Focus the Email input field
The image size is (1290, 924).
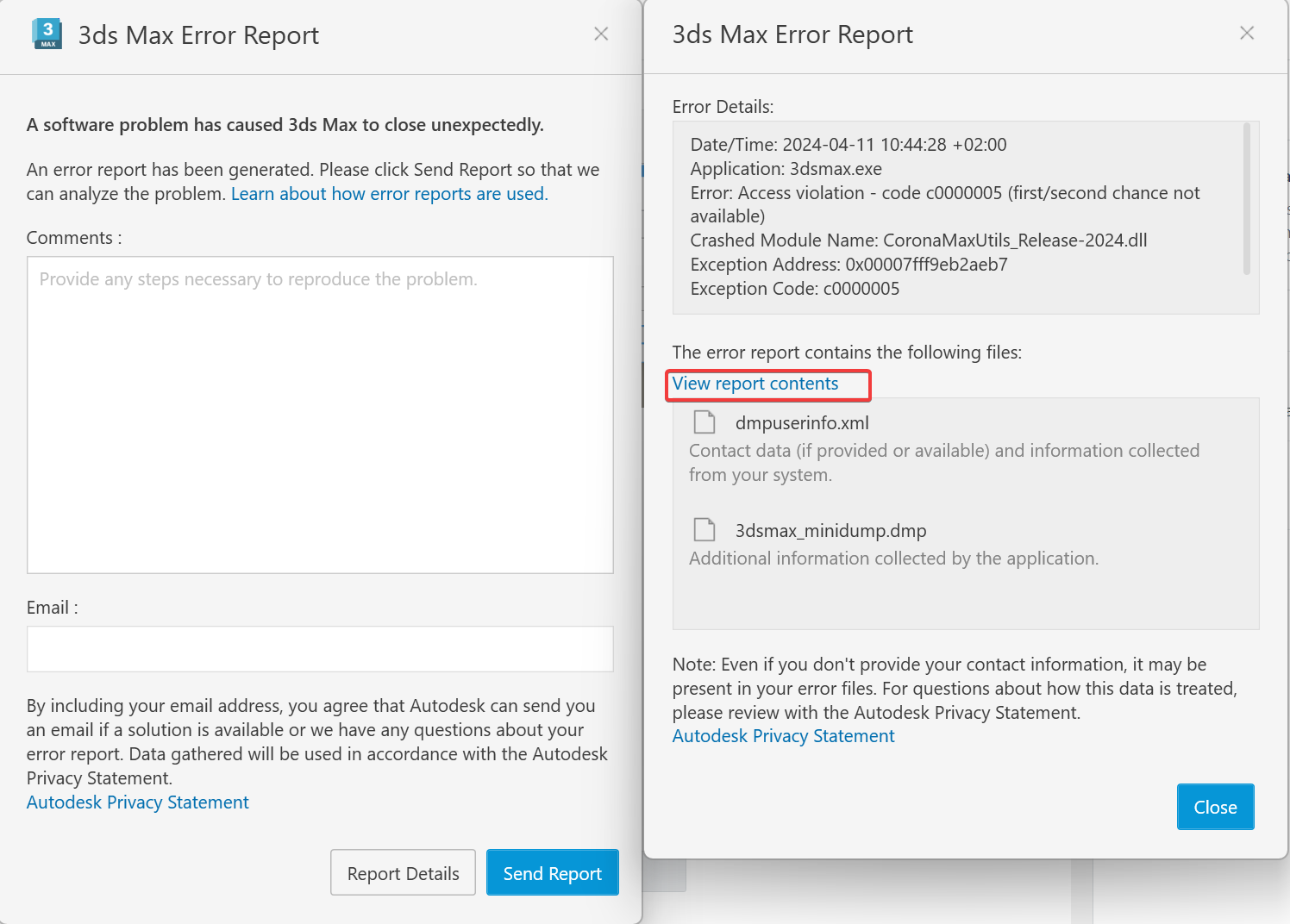(x=320, y=649)
